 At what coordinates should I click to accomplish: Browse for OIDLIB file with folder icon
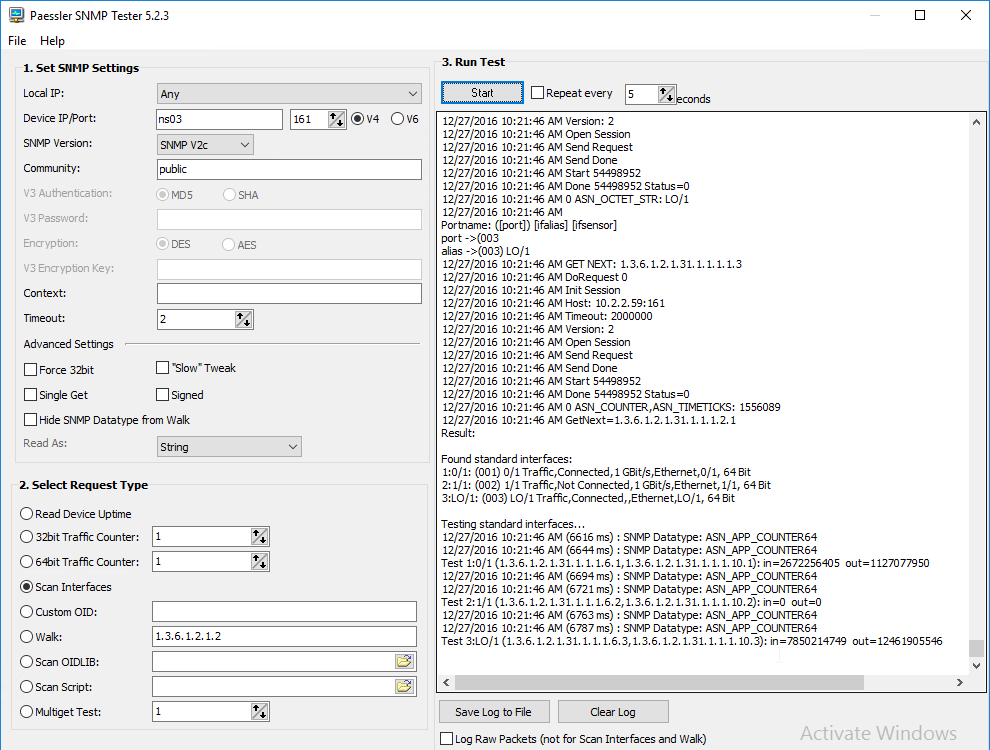404,661
